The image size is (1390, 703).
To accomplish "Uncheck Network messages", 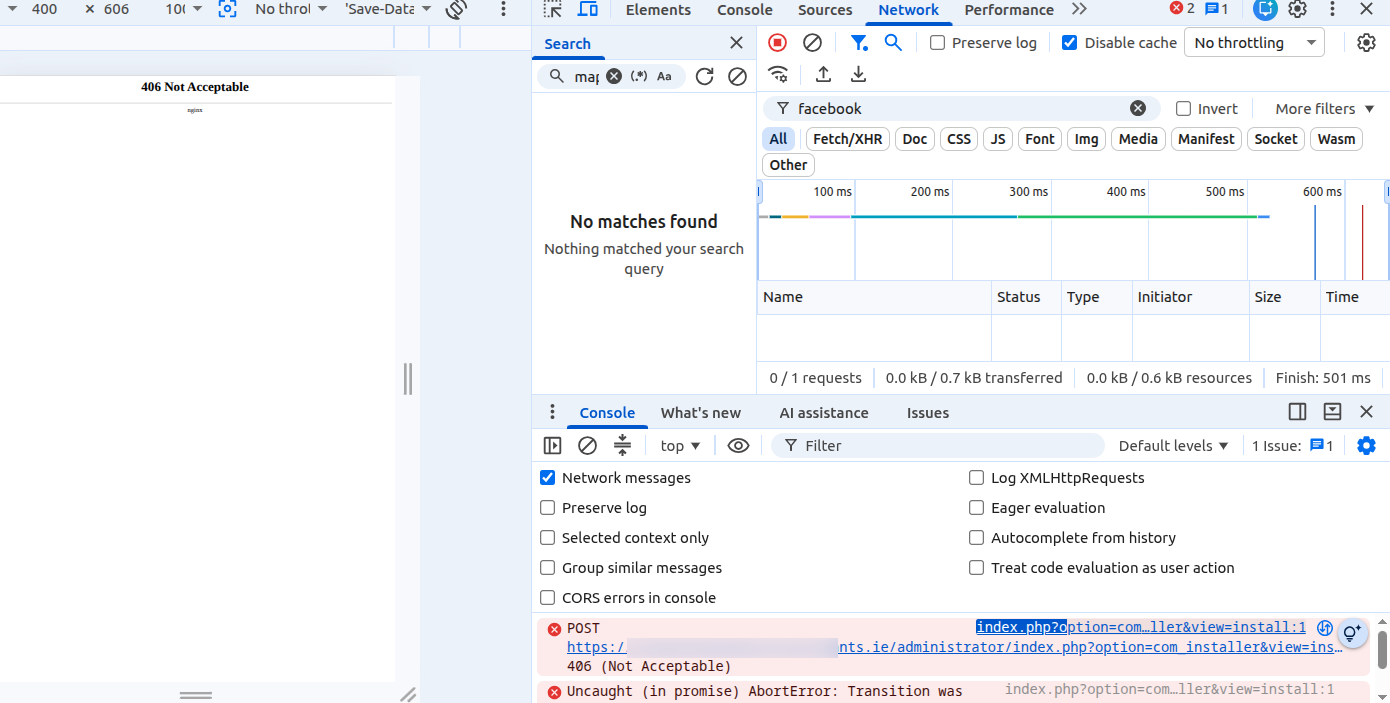I will (547, 478).
